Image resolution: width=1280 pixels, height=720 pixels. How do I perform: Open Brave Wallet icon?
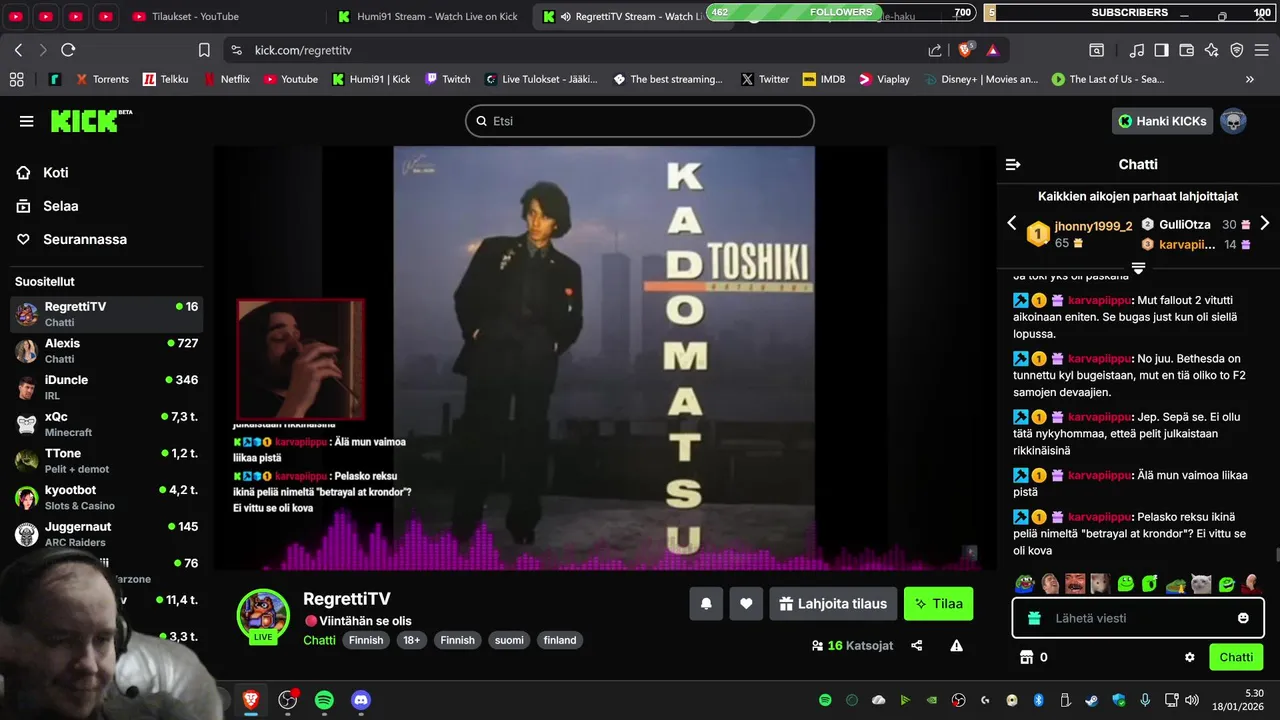[1186, 50]
